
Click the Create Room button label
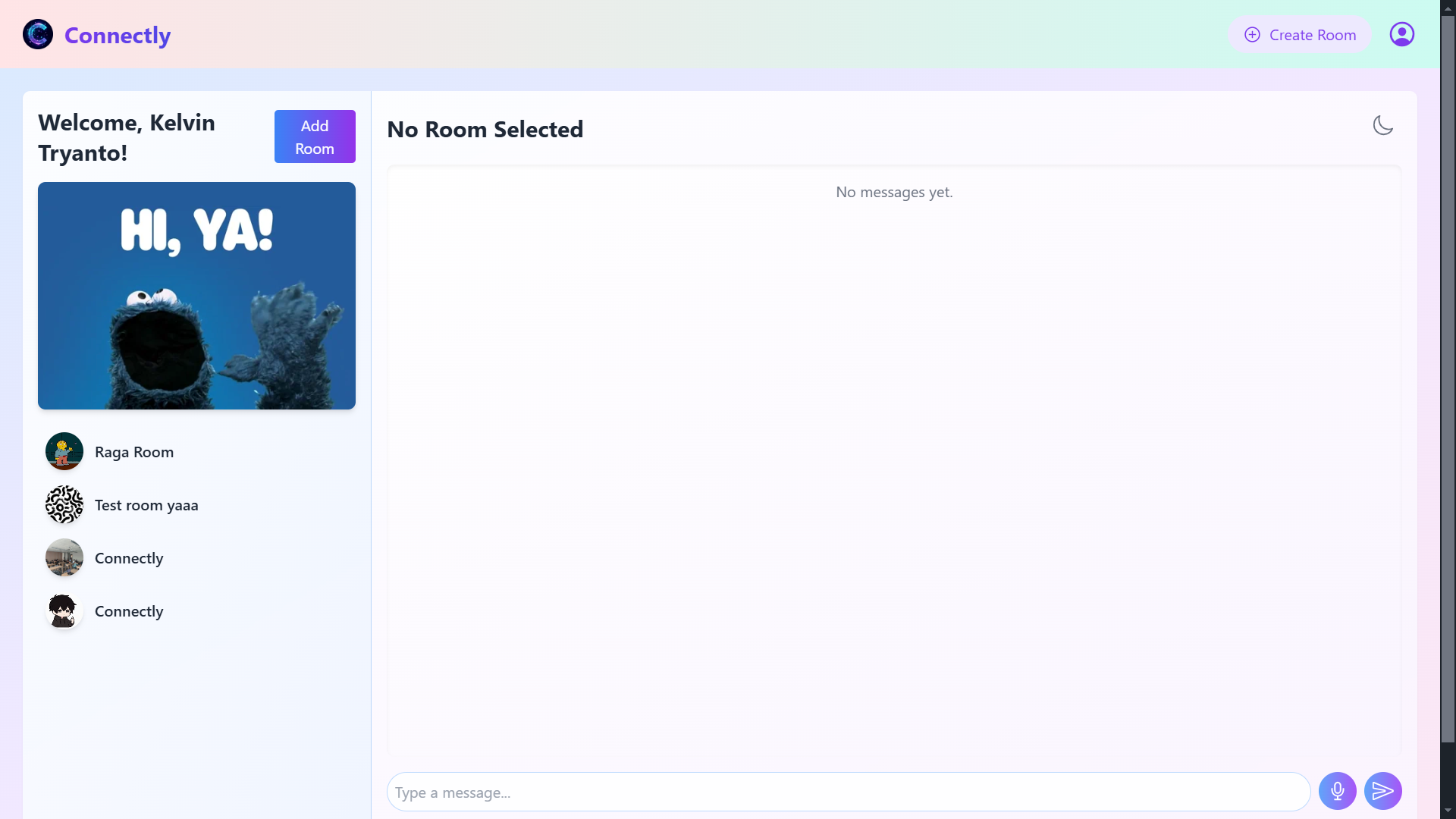1312,35
